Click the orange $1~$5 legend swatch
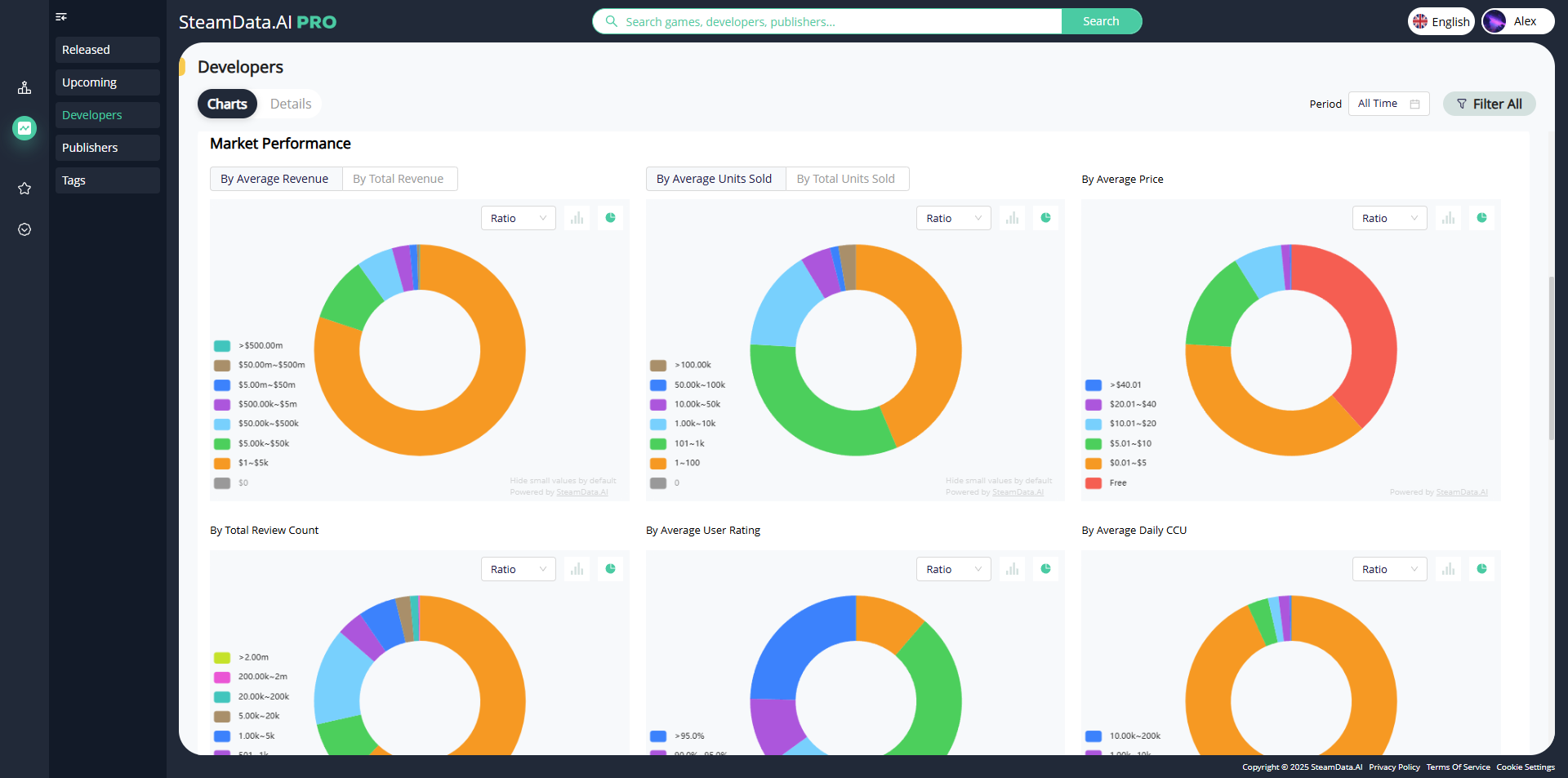 click(222, 463)
